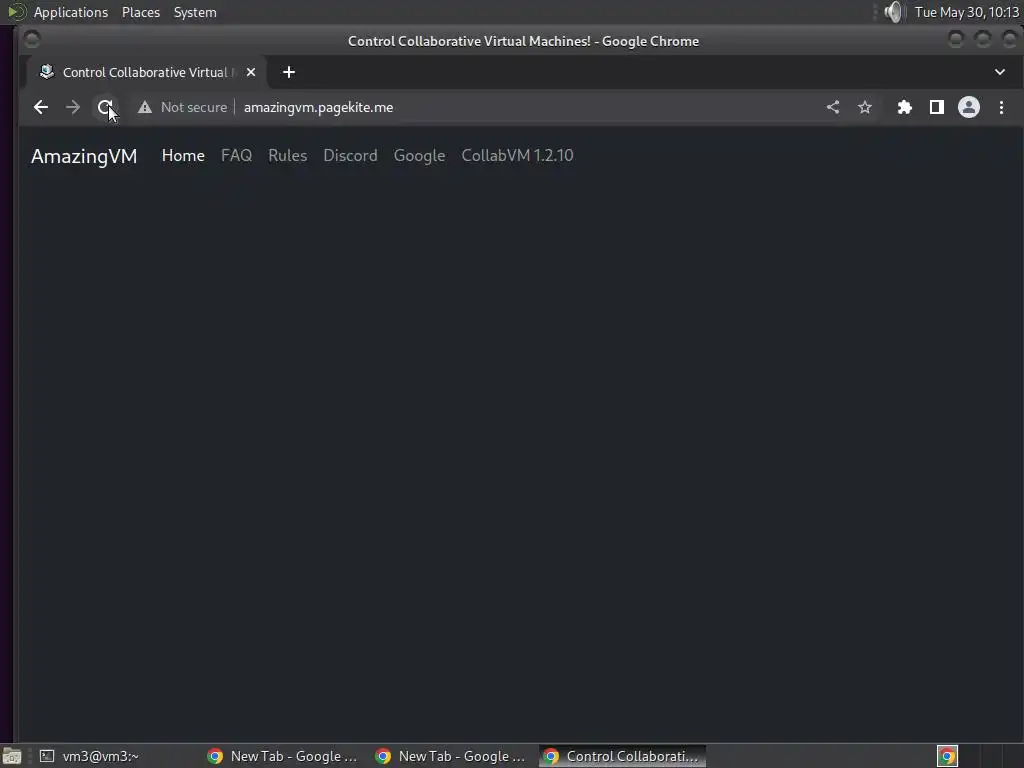Click the Not secure warning icon
Viewport: 1024px width, 768px height.
(145, 107)
